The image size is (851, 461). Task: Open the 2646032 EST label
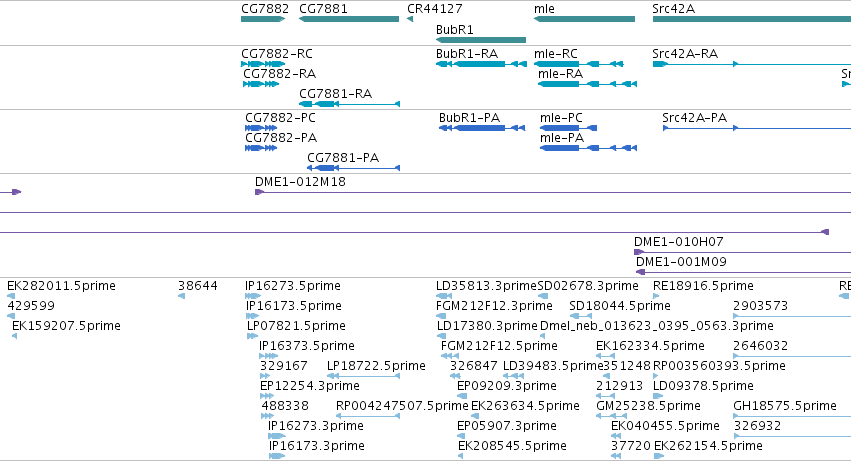[760, 346]
